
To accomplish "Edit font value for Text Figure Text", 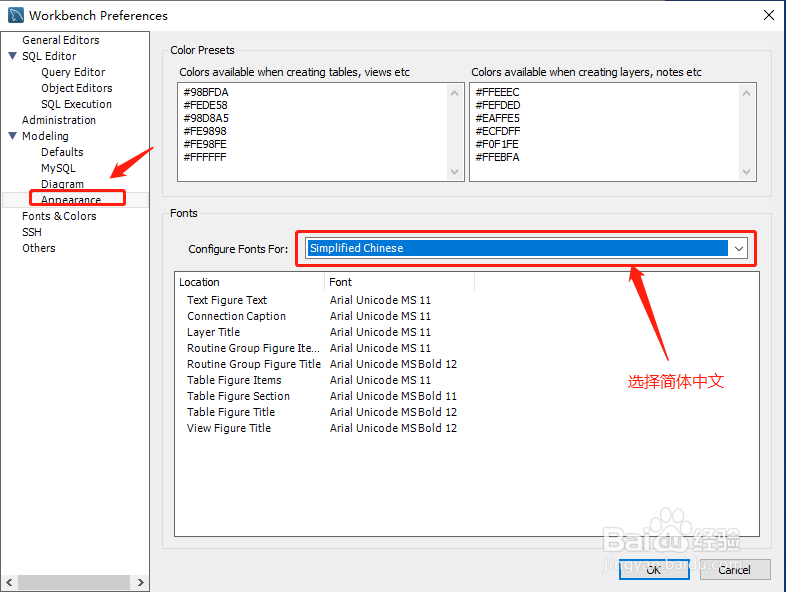I will [x=380, y=300].
